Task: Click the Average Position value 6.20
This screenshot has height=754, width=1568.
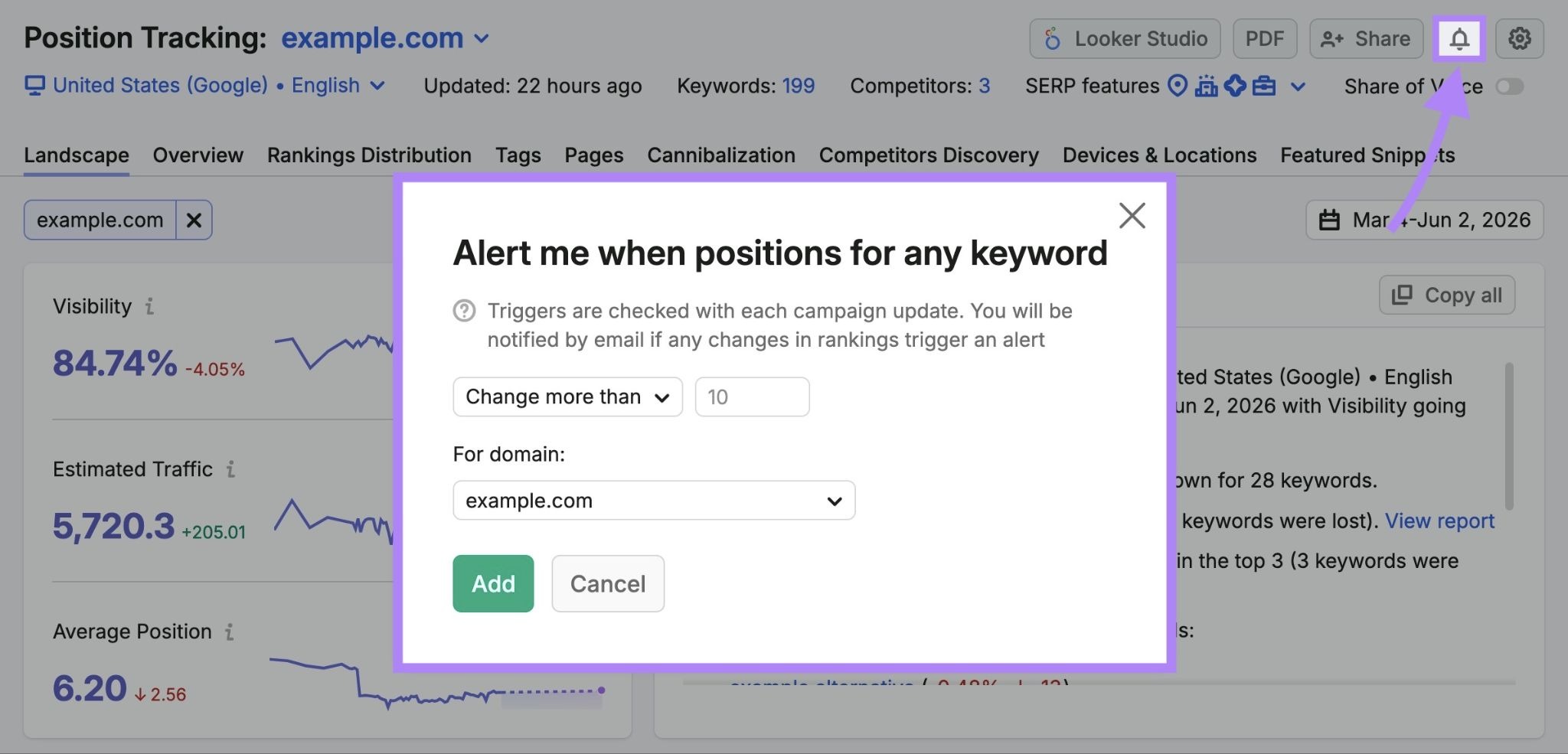Action: (90, 689)
